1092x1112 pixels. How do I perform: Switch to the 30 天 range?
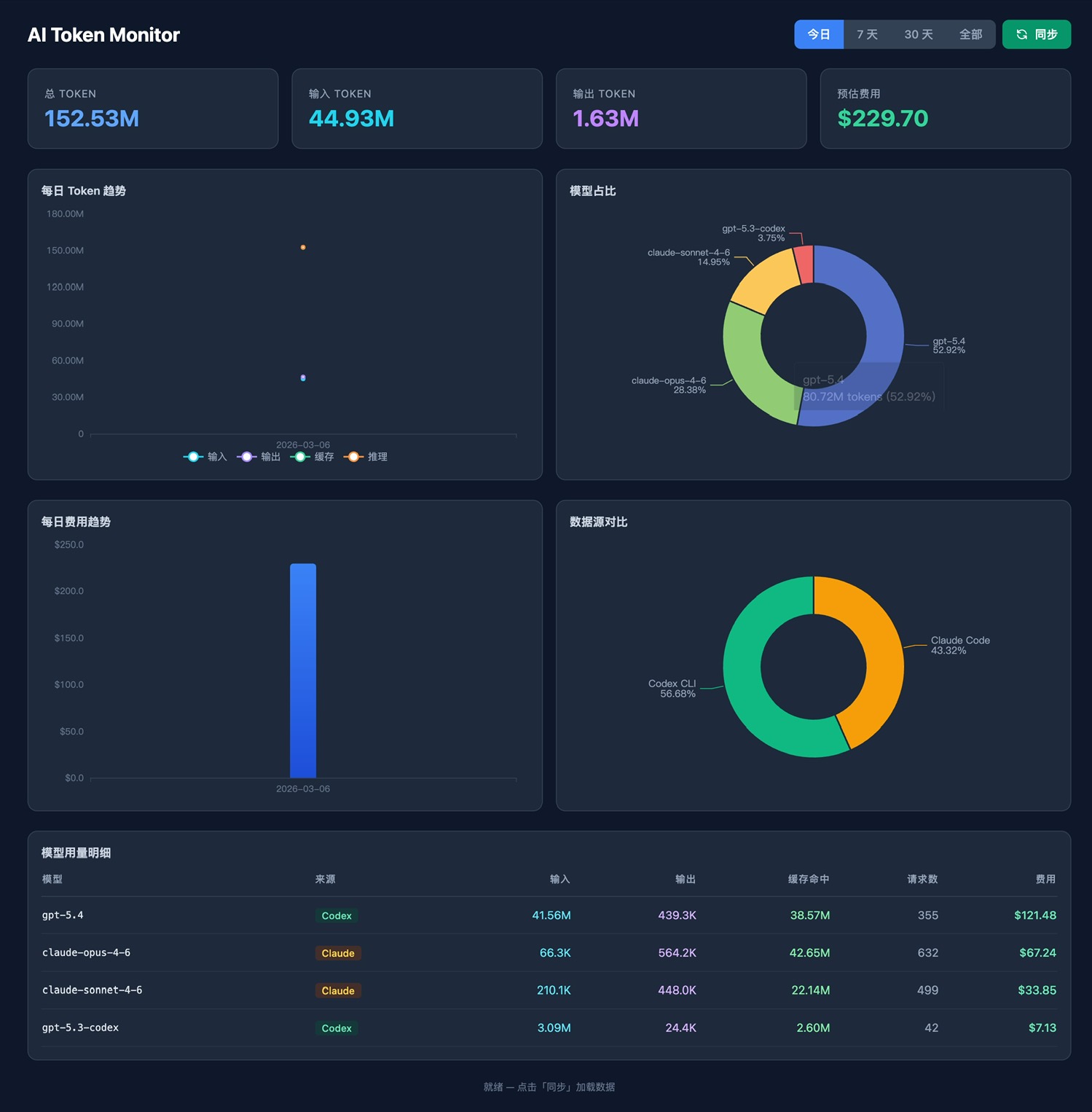point(919,34)
